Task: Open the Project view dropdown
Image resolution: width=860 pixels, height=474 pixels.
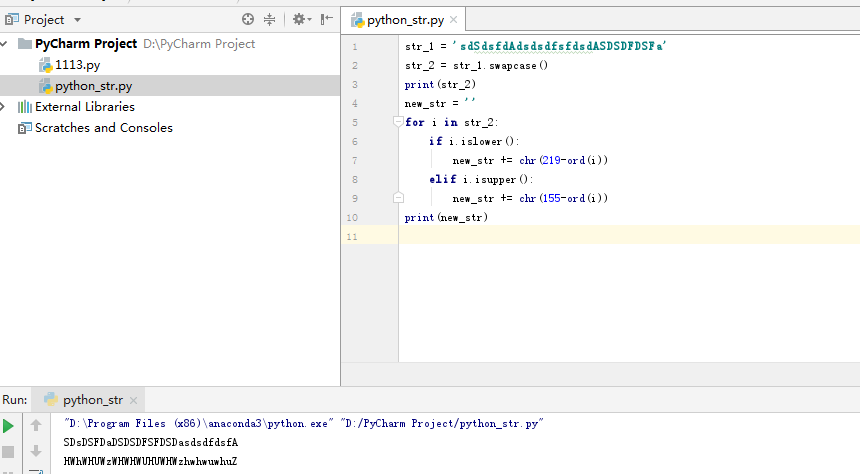Action: click(78, 20)
